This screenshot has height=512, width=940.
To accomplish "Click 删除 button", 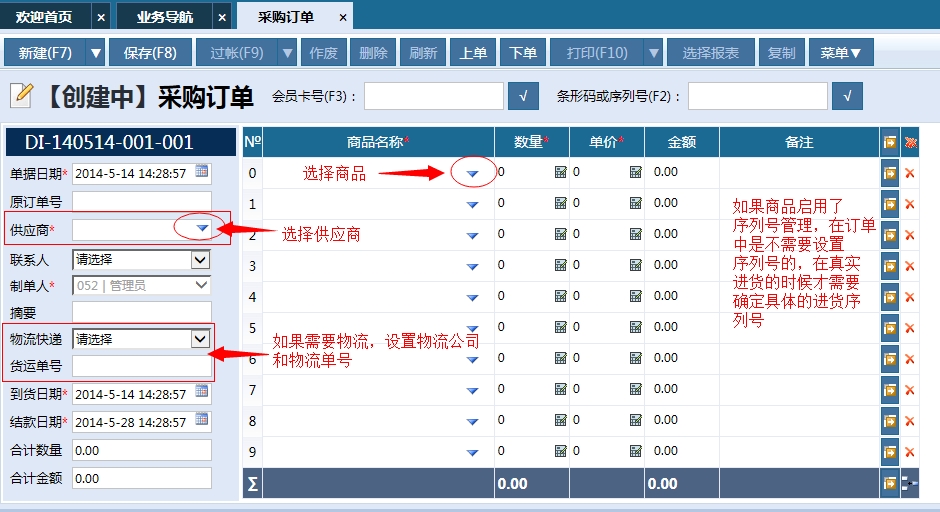I will 373,53.
